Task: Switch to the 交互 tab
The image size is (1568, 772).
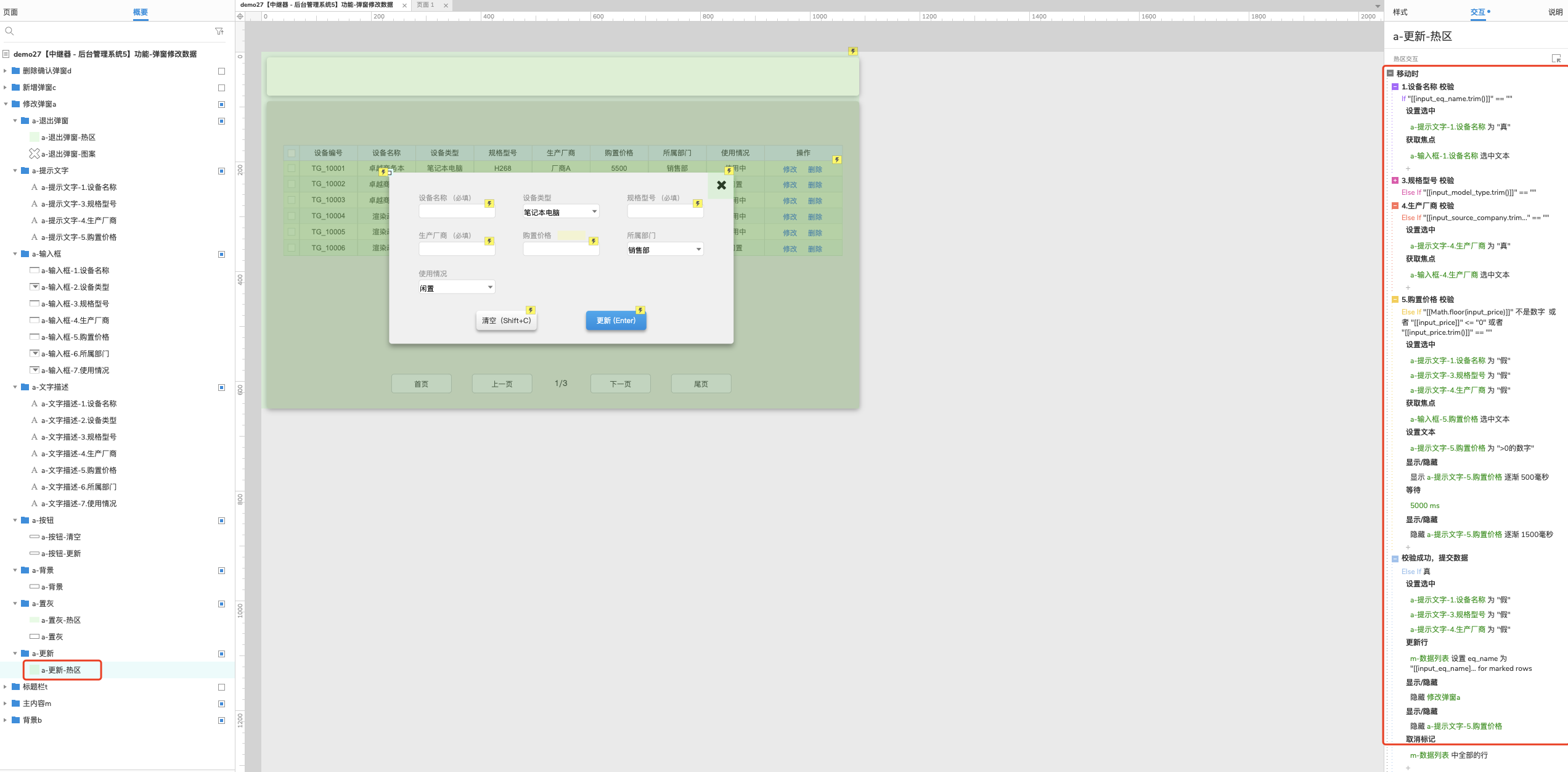Action: (x=1477, y=12)
